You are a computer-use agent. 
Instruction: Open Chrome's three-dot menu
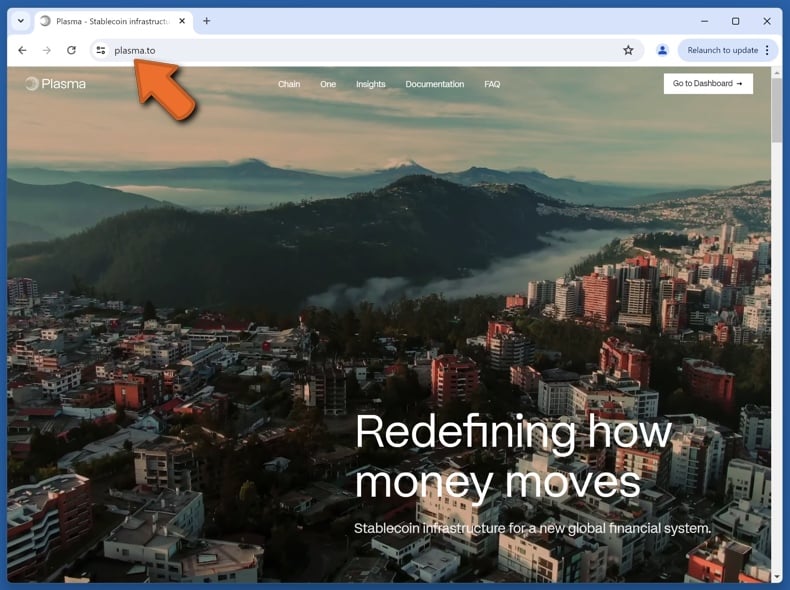point(767,50)
